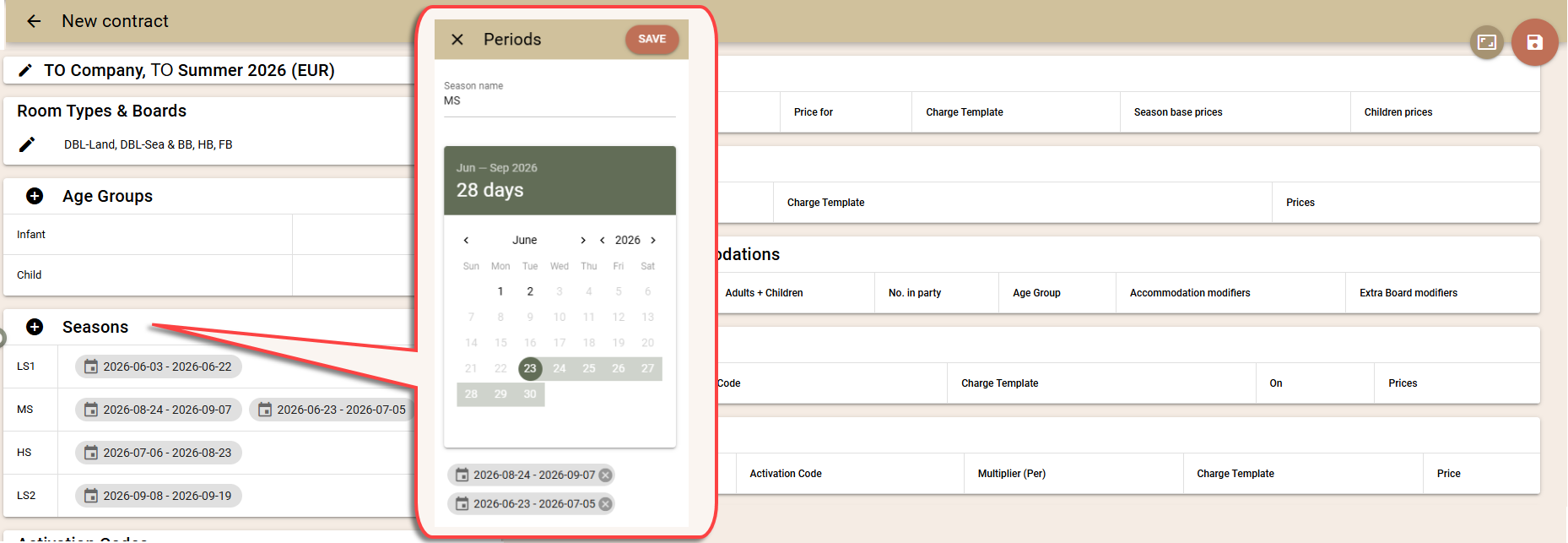This screenshot has height=543, width=1568.
Task: Add a new Age Group plus icon
Action: 35,196
